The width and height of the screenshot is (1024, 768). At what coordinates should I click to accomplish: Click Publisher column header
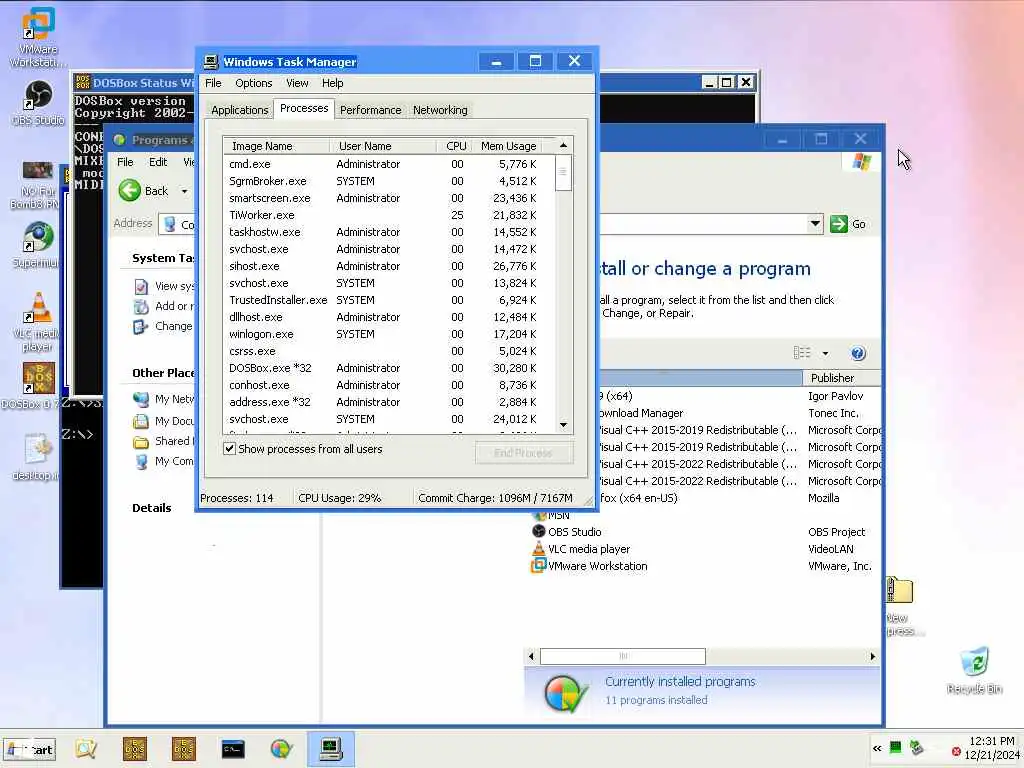[841, 377]
